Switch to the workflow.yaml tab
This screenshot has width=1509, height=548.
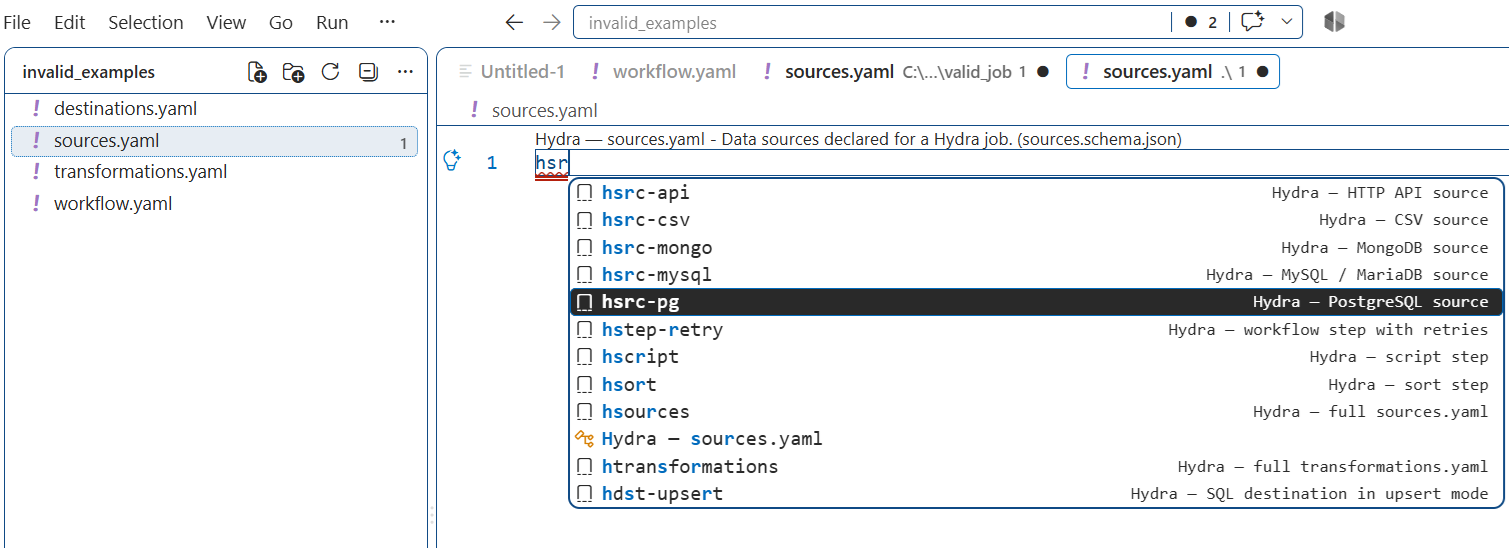(664, 72)
